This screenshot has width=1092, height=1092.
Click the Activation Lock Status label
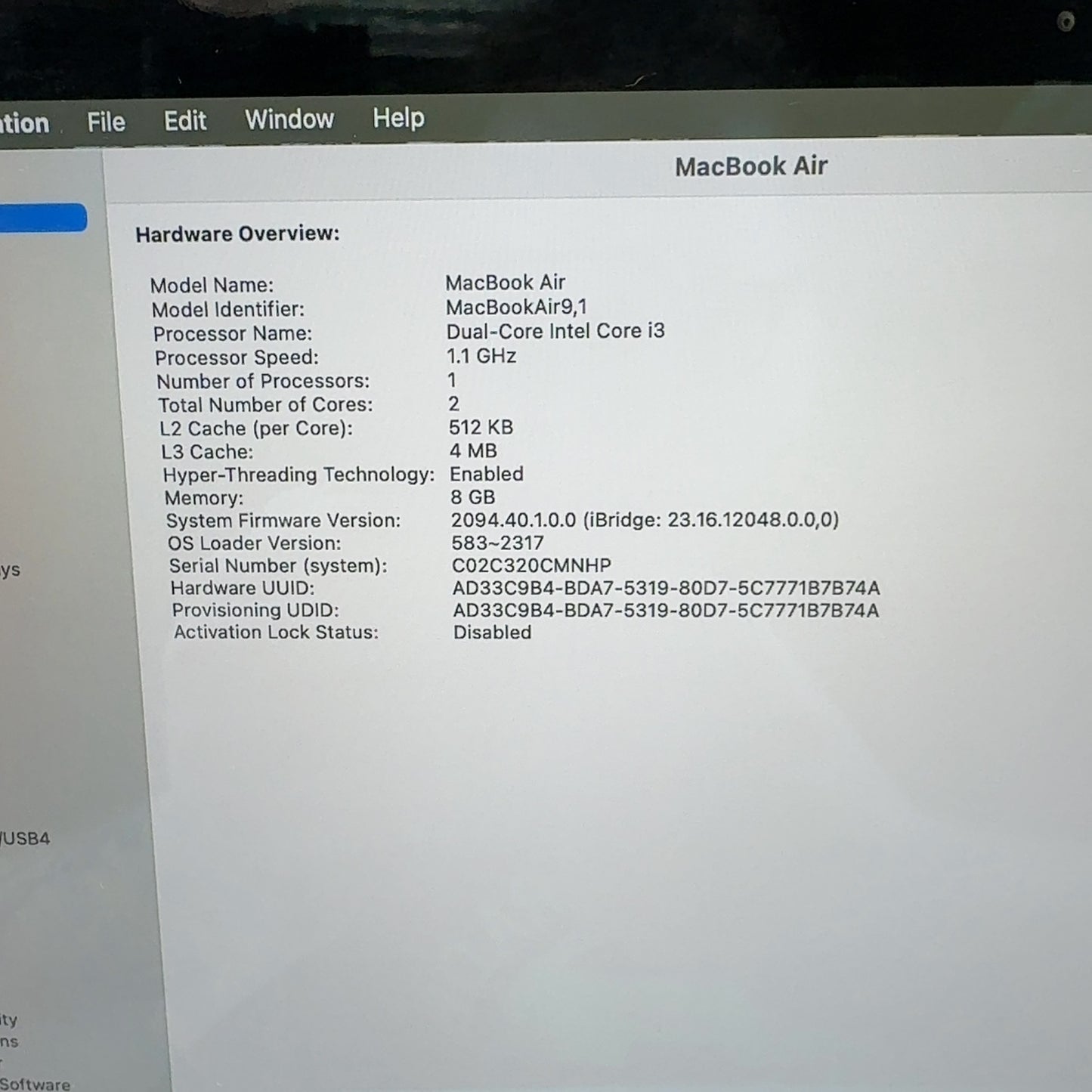pos(276,632)
